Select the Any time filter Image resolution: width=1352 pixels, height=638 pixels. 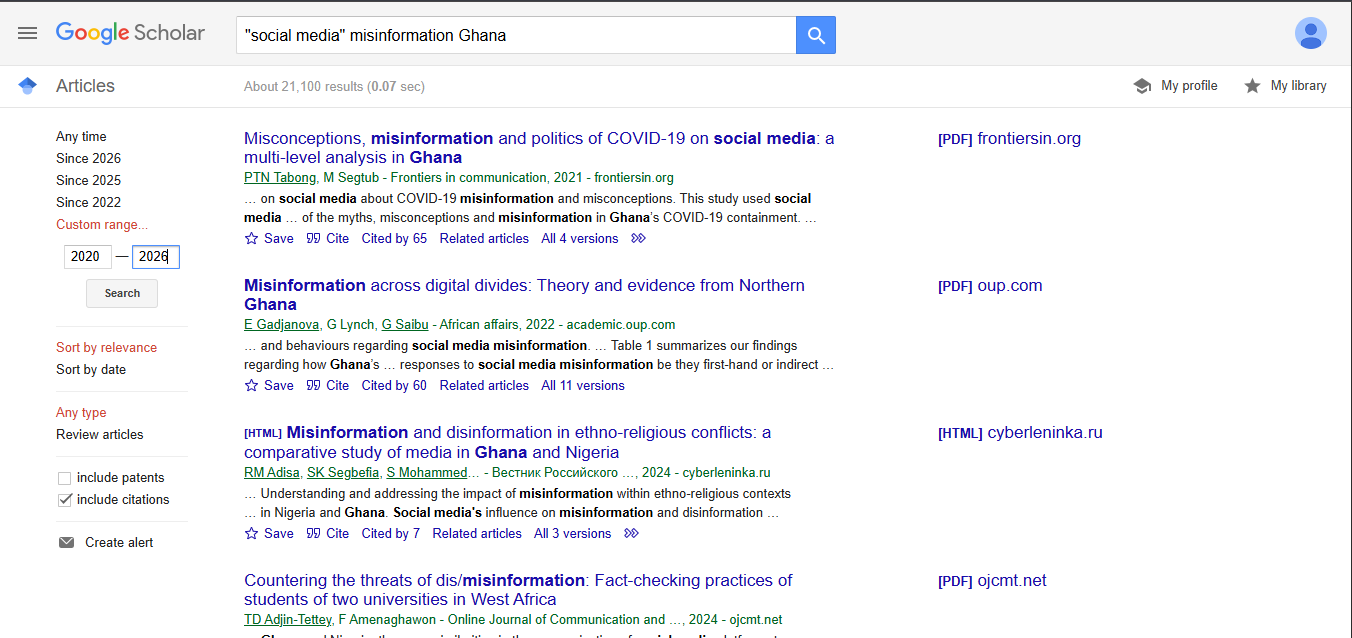point(81,136)
